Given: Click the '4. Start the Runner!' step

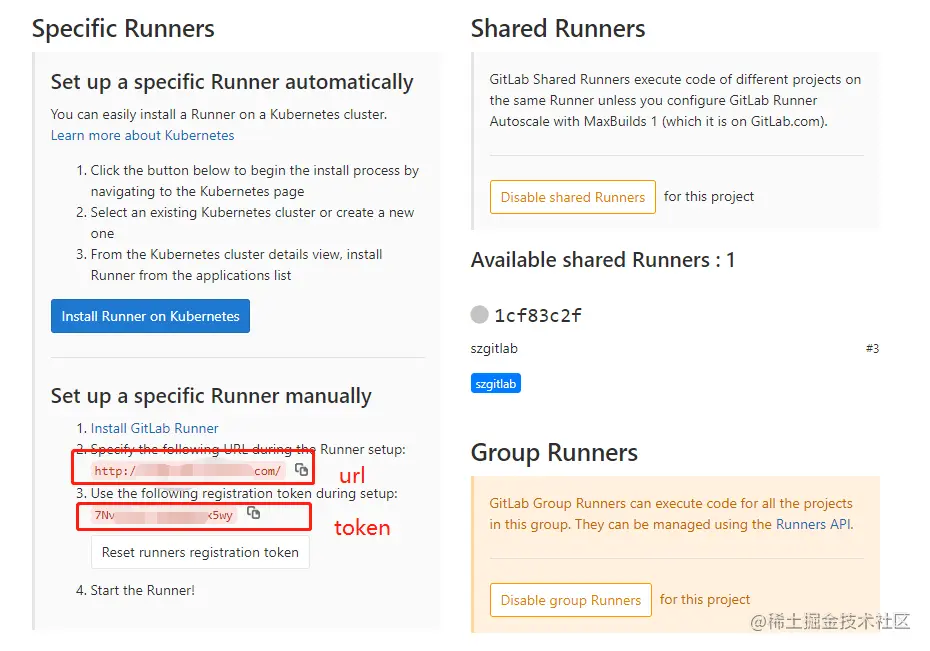Looking at the screenshot, I should pos(135,591).
